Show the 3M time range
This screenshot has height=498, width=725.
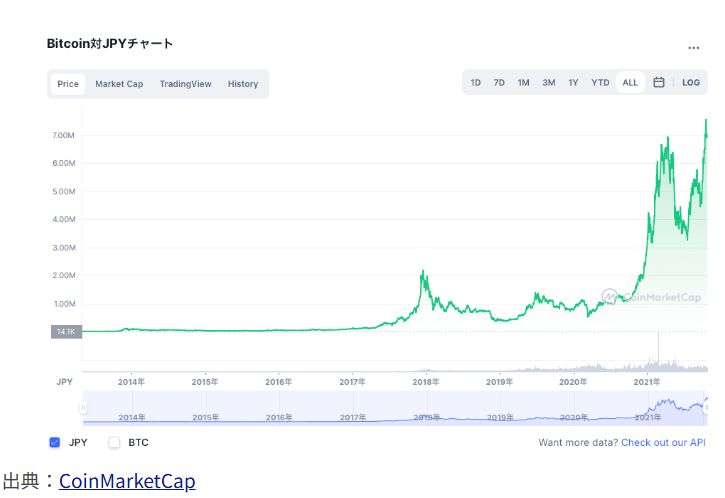point(549,83)
